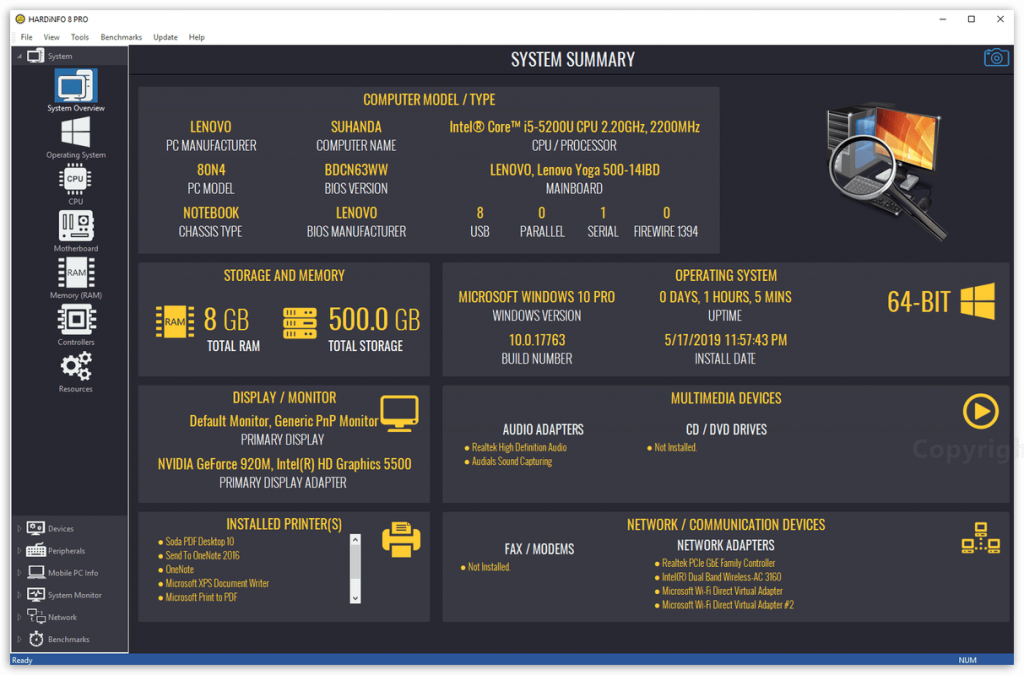Expand the Mobile PC Info section
The height and width of the screenshot is (675, 1024).
pyautogui.click(x=19, y=573)
